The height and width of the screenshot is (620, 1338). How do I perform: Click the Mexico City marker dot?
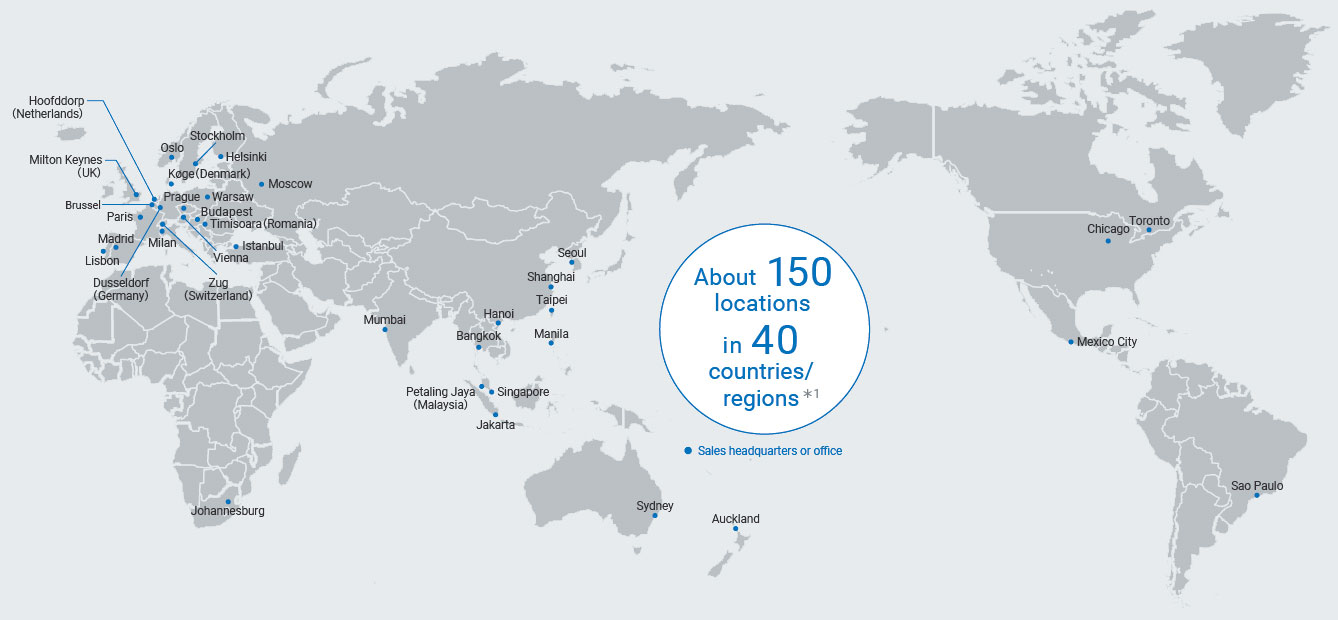[1071, 342]
